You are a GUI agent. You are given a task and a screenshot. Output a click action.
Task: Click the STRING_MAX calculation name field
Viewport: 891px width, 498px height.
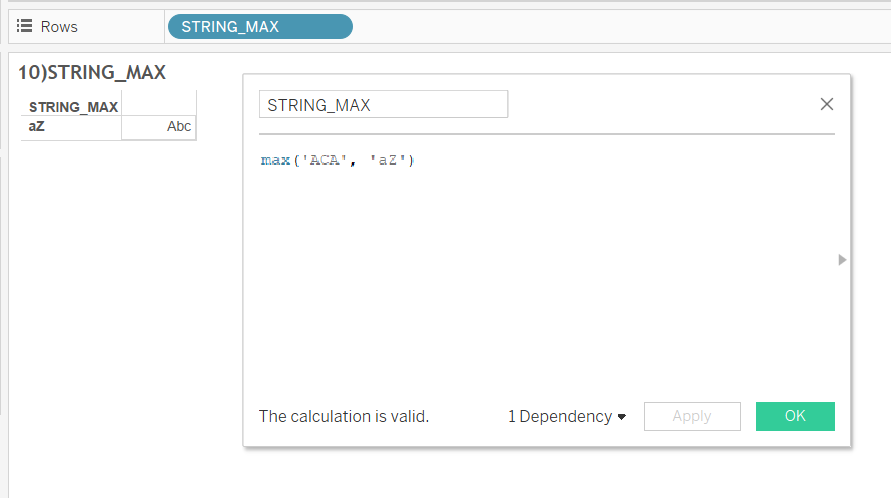pos(384,105)
